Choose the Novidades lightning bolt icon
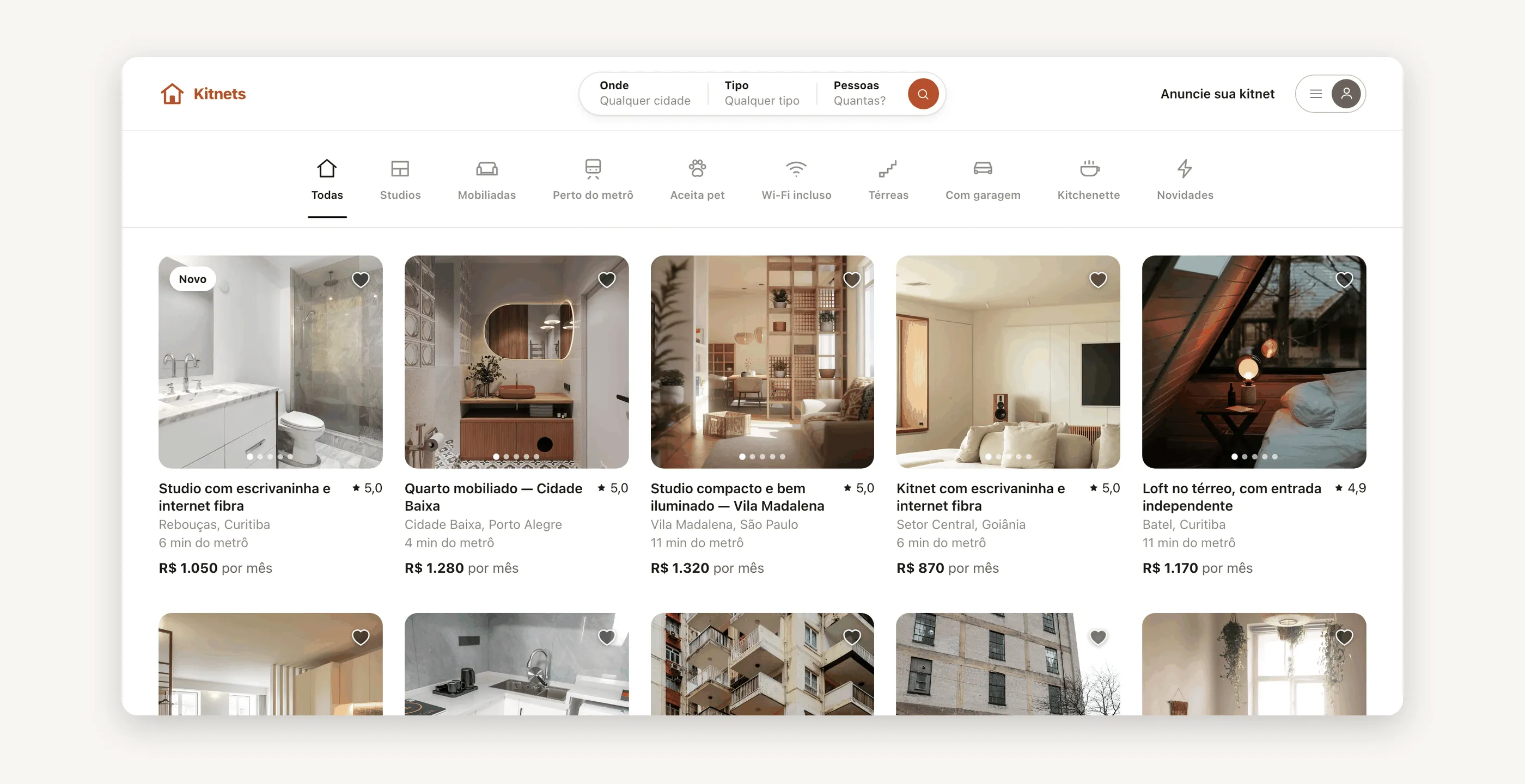Viewport: 1525px width, 784px height. 1184,169
